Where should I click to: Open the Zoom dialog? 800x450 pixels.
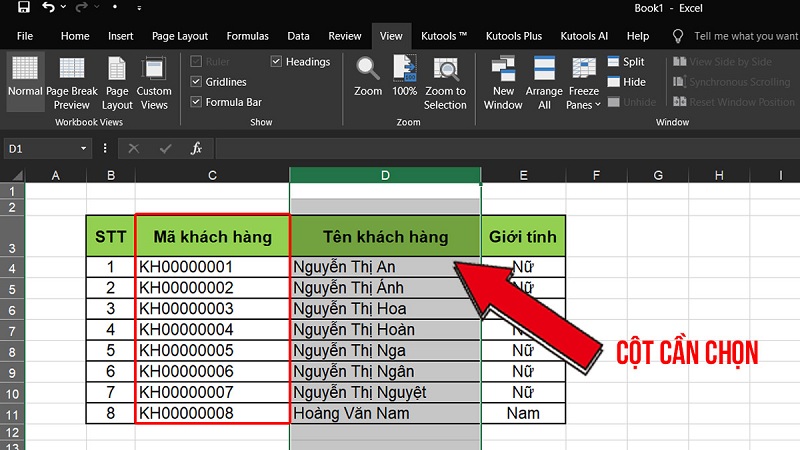(x=368, y=77)
